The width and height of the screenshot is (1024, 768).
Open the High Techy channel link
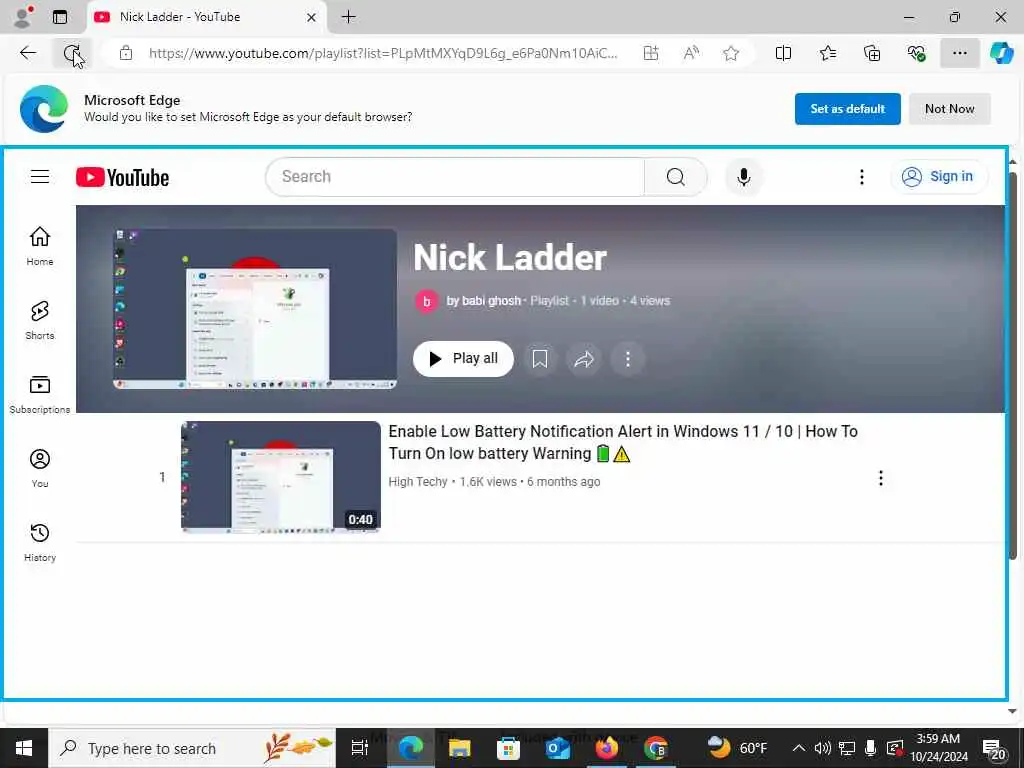click(x=418, y=482)
